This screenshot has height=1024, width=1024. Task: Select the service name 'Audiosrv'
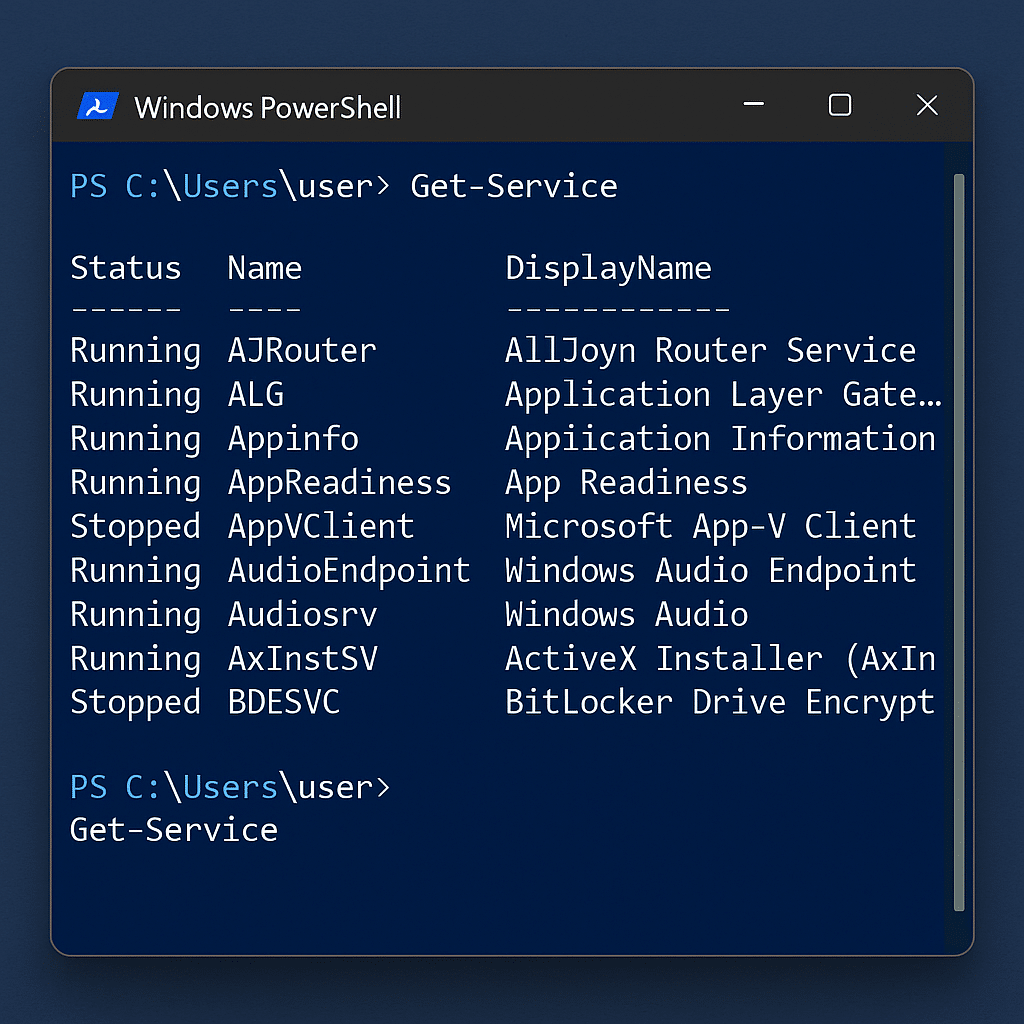[x=302, y=615]
